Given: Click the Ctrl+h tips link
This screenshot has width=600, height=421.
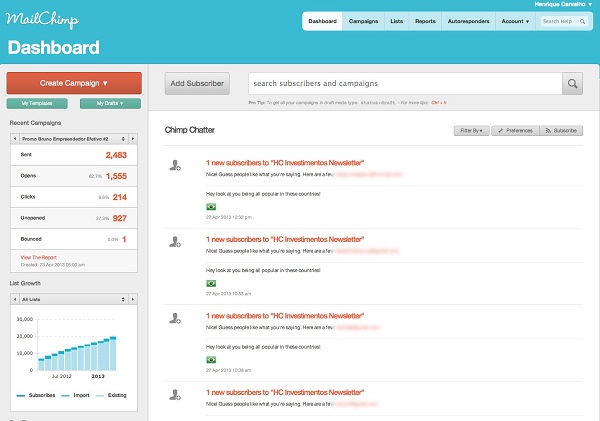Looking at the screenshot, I should (x=439, y=103).
